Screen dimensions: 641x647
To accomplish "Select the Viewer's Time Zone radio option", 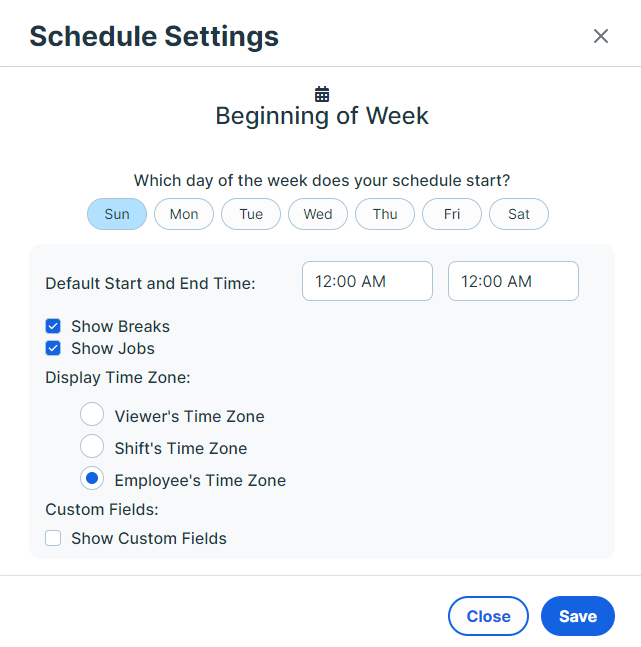I will coord(92,414).
